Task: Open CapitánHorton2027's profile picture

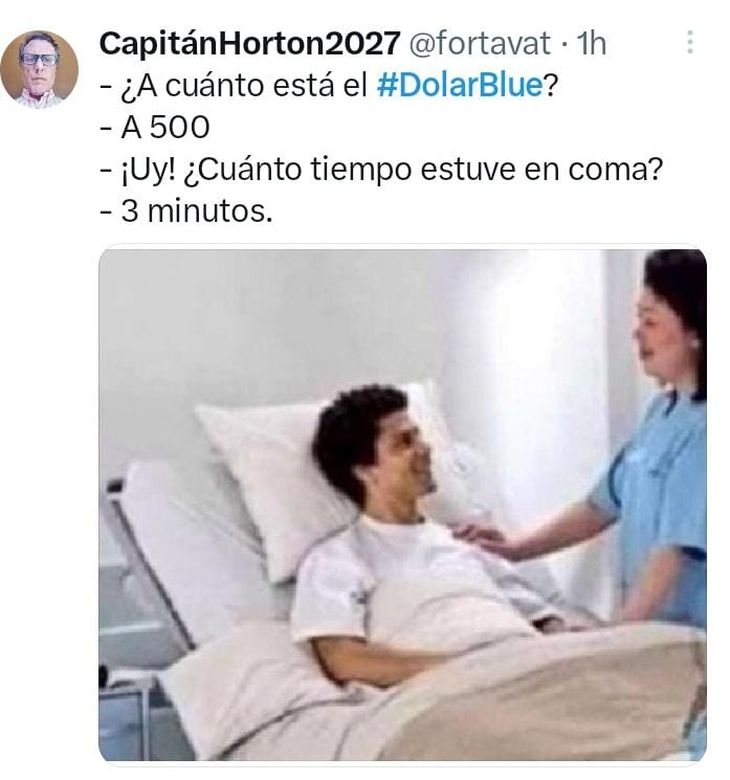Action: point(39,69)
